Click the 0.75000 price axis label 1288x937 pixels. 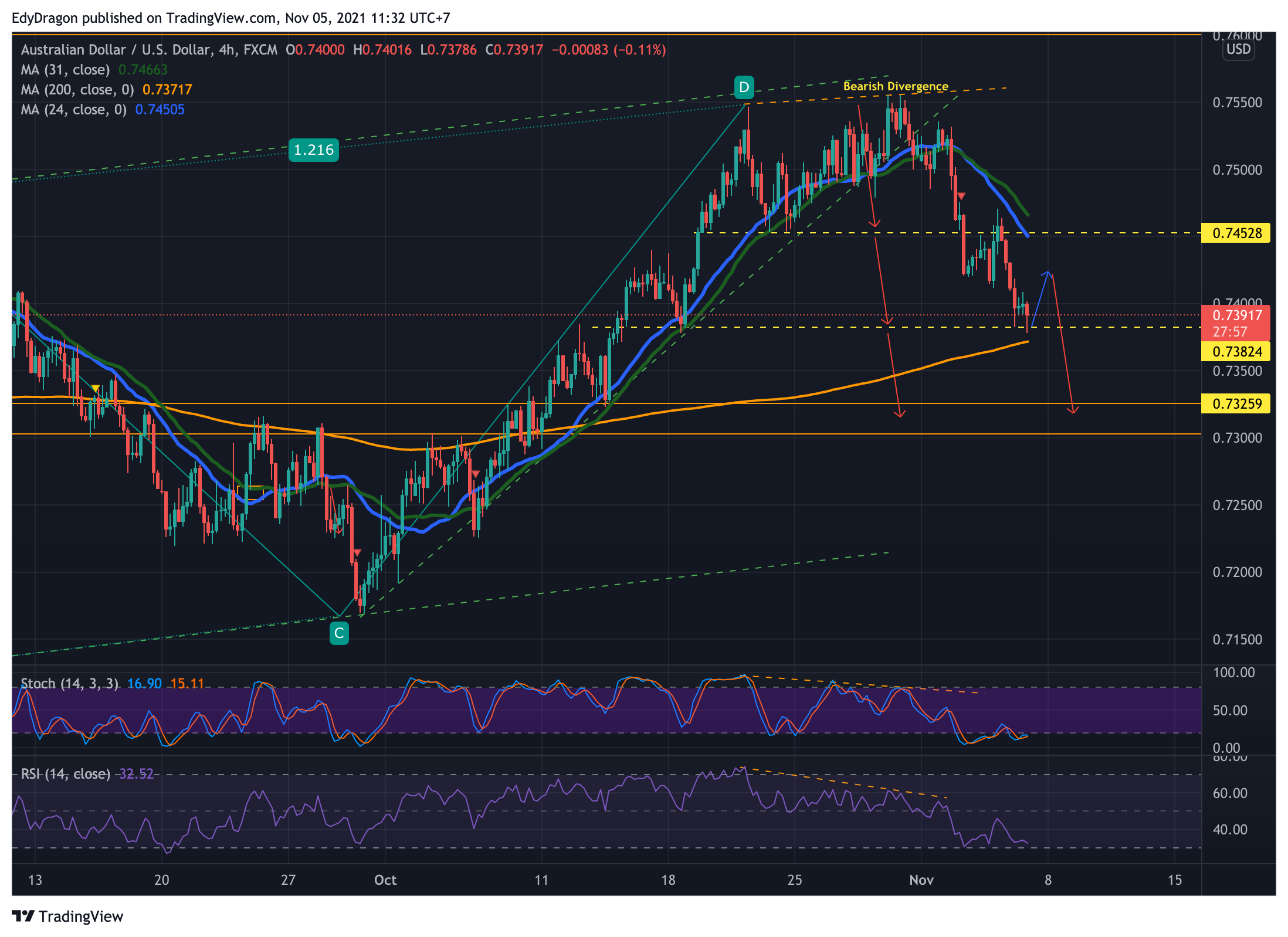pos(1237,170)
